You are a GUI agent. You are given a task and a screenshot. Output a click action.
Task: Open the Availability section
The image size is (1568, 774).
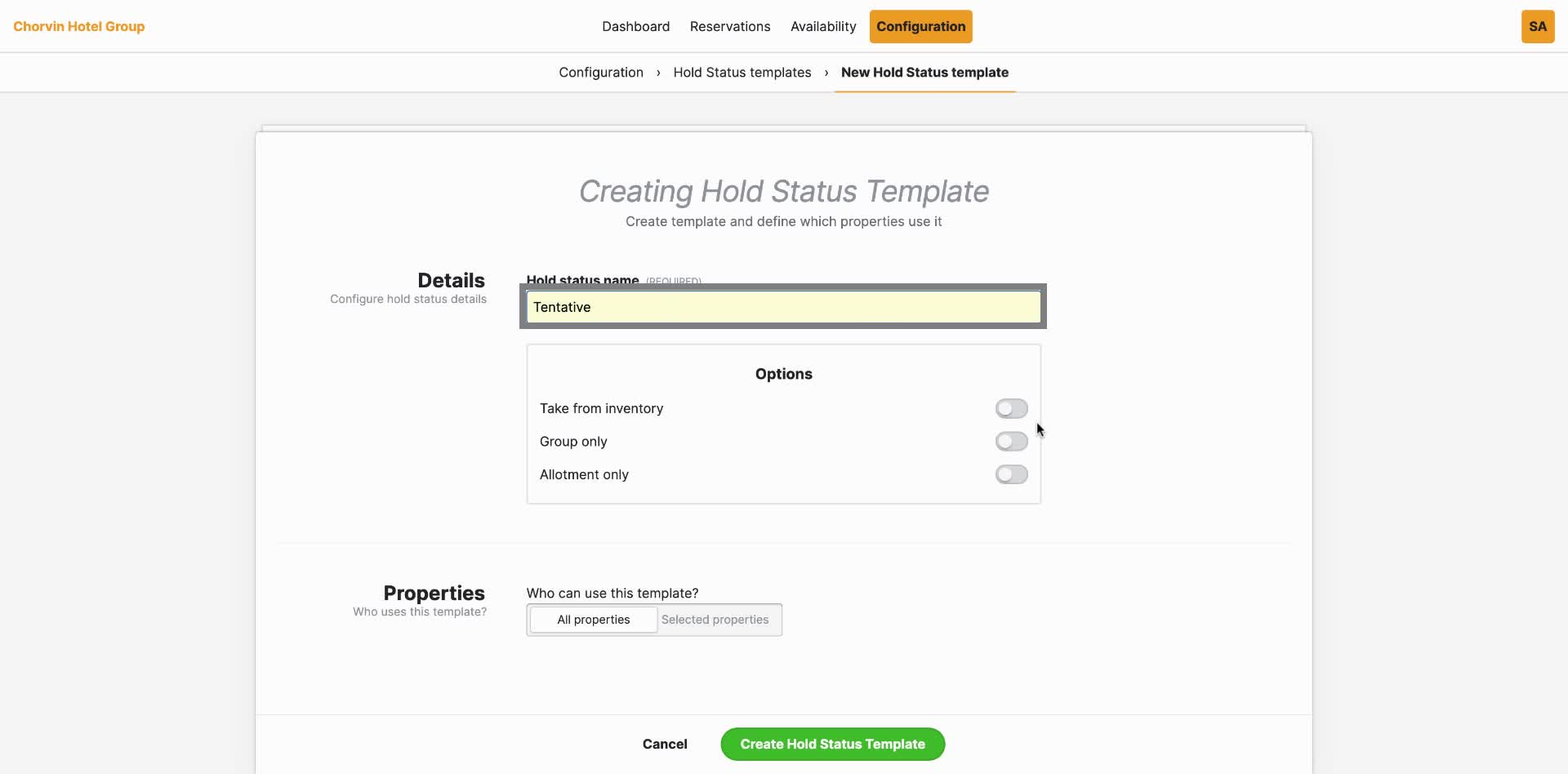(x=823, y=26)
